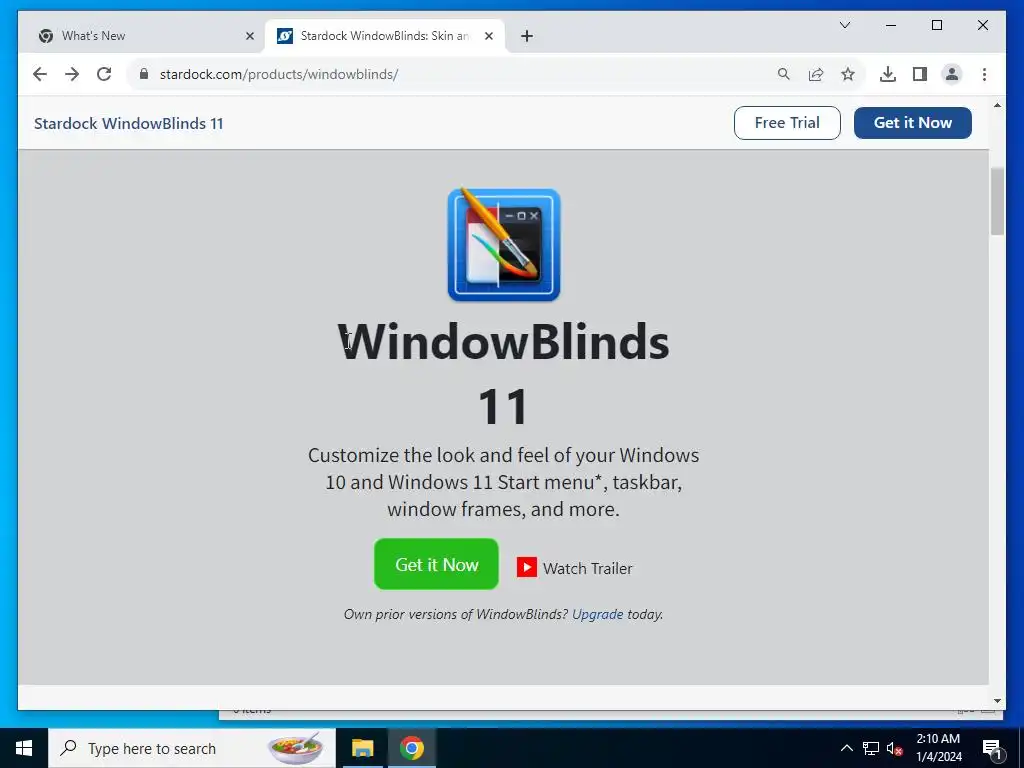Image resolution: width=1024 pixels, height=768 pixels.
Task: Open File Explorer from the taskbar
Action: pos(362,748)
